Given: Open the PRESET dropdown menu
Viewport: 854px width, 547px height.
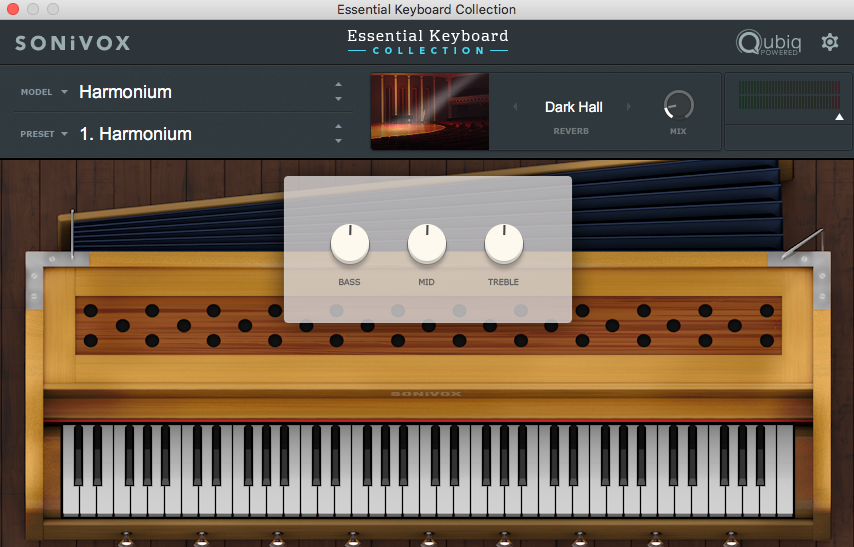Looking at the screenshot, I should coord(44,134).
